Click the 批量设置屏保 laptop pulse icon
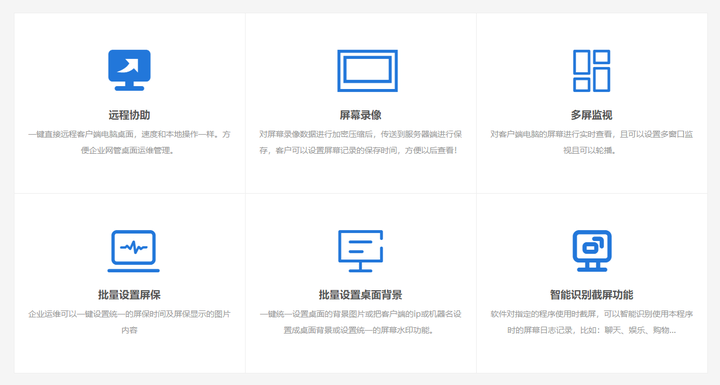720x385 pixels. point(134,251)
